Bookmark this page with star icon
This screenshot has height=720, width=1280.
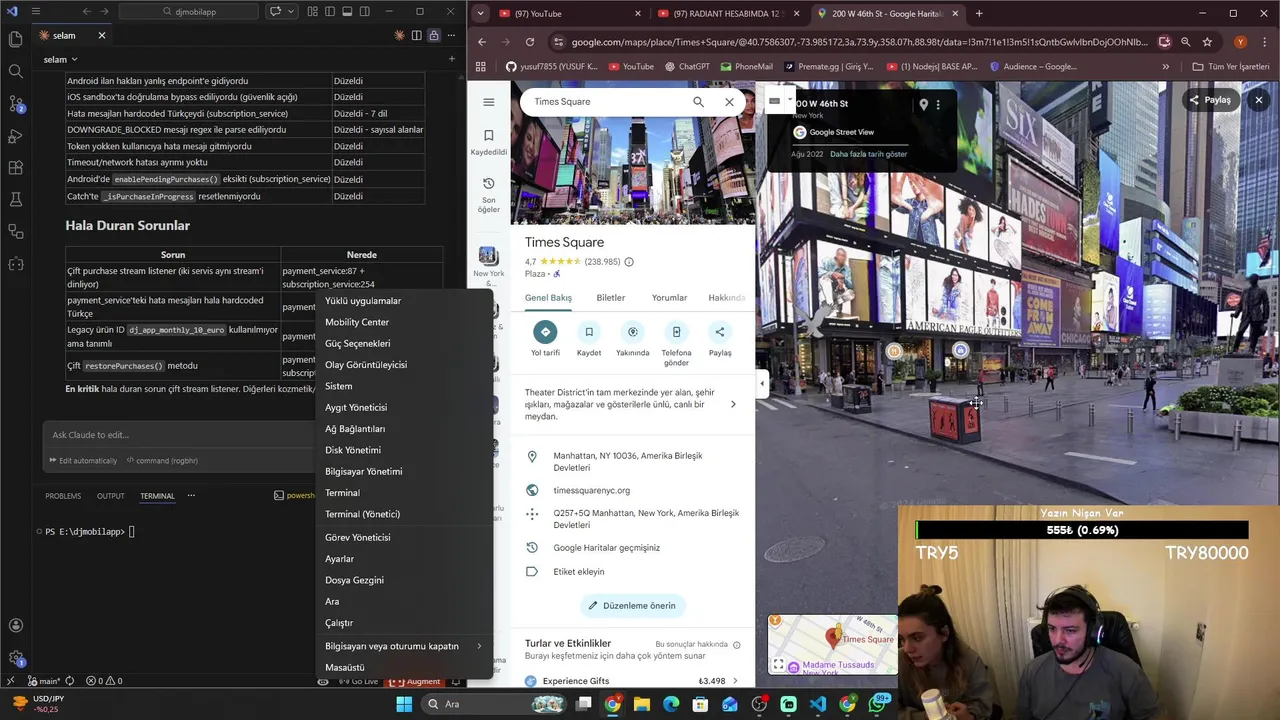pyautogui.click(x=1207, y=42)
